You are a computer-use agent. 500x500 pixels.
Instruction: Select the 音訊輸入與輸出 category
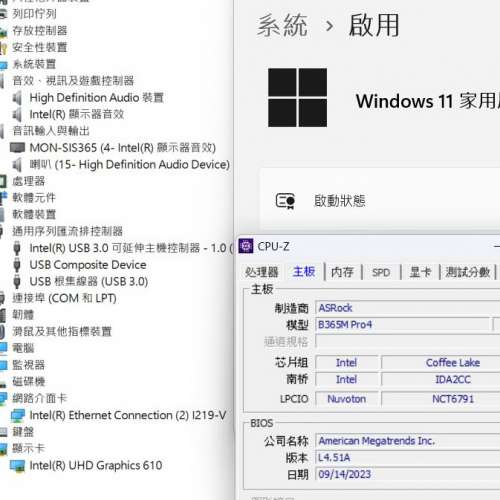51,131
